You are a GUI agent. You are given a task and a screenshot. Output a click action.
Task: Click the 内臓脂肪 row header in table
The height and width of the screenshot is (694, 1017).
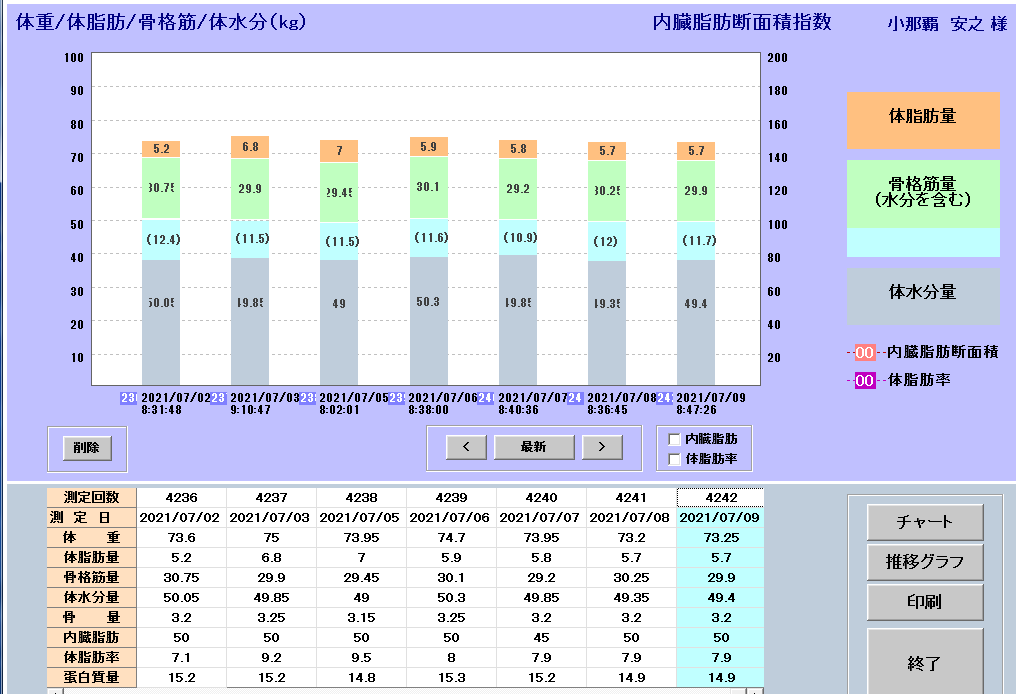91,638
